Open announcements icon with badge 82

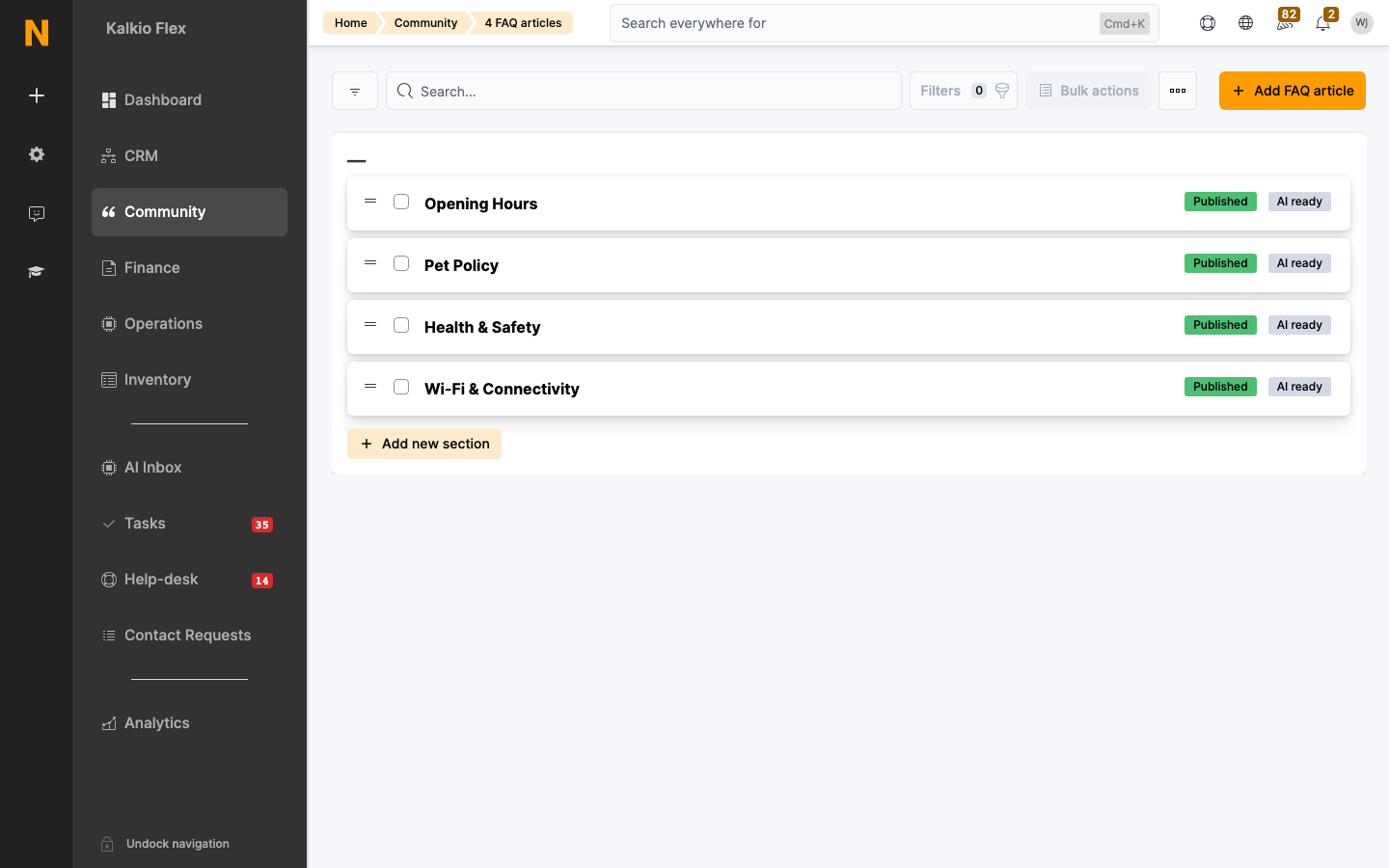coord(1285,21)
